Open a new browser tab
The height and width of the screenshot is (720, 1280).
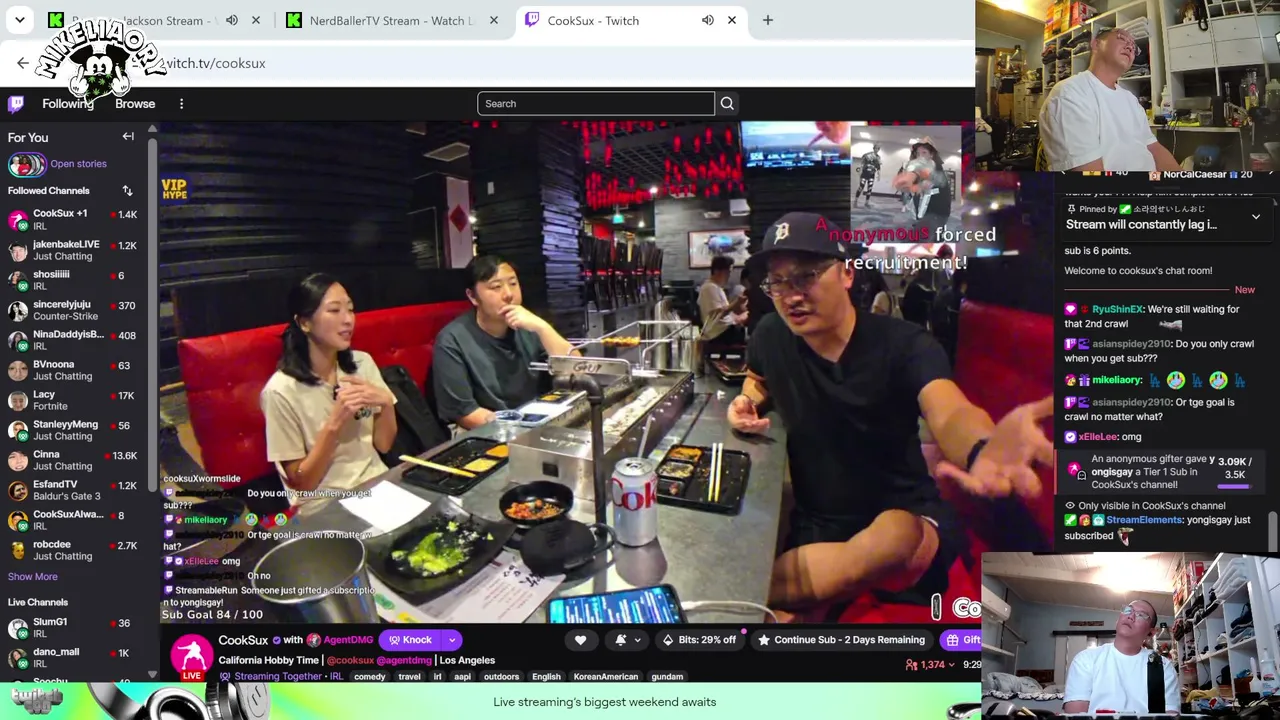click(768, 20)
